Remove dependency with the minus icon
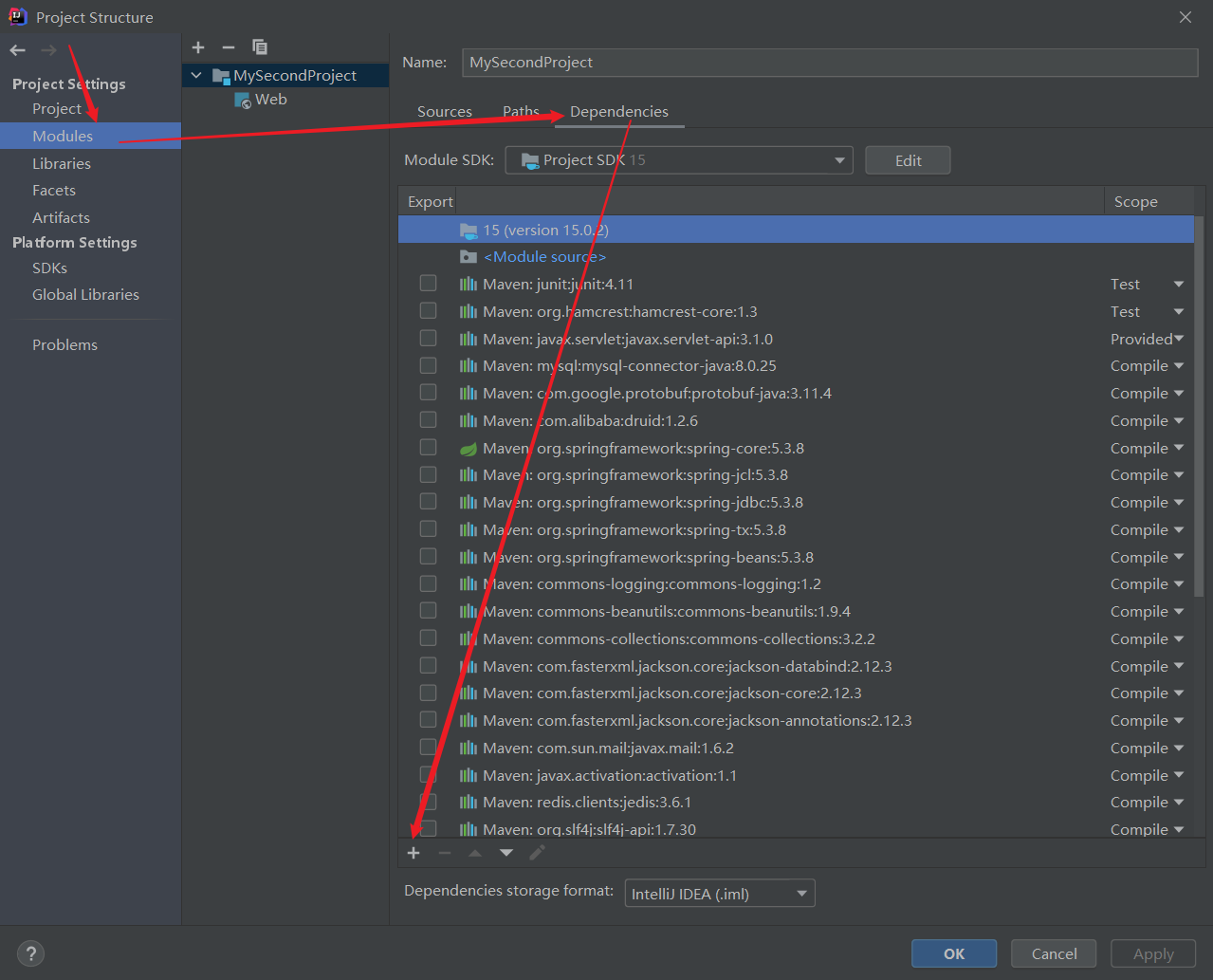Screen dimensions: 1213x980 [444, 853]
